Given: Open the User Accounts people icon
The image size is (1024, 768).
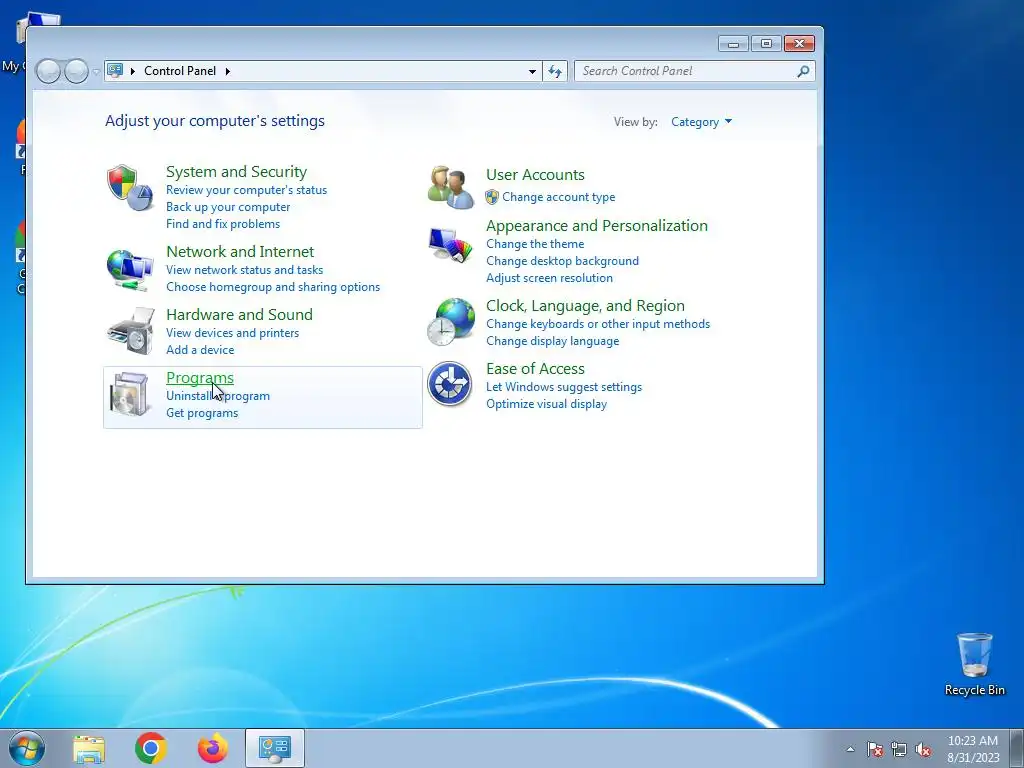Looking at the screenshot, I should [x=451, y=187].
